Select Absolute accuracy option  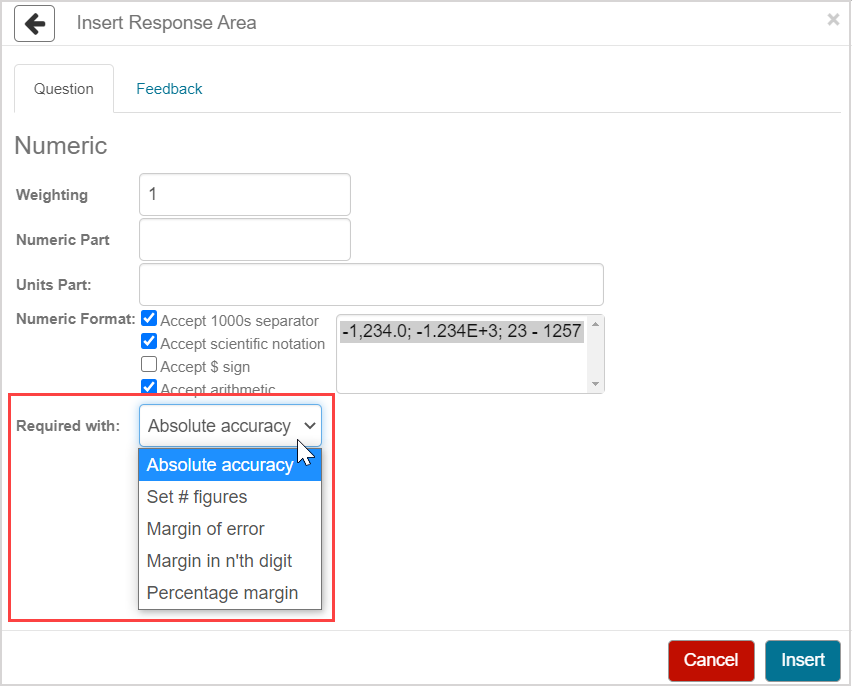pos(220,465)
